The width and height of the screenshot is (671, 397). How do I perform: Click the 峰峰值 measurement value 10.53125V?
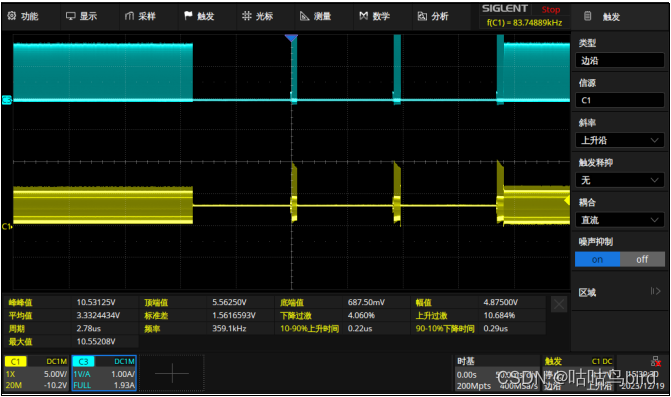[96, 302]
